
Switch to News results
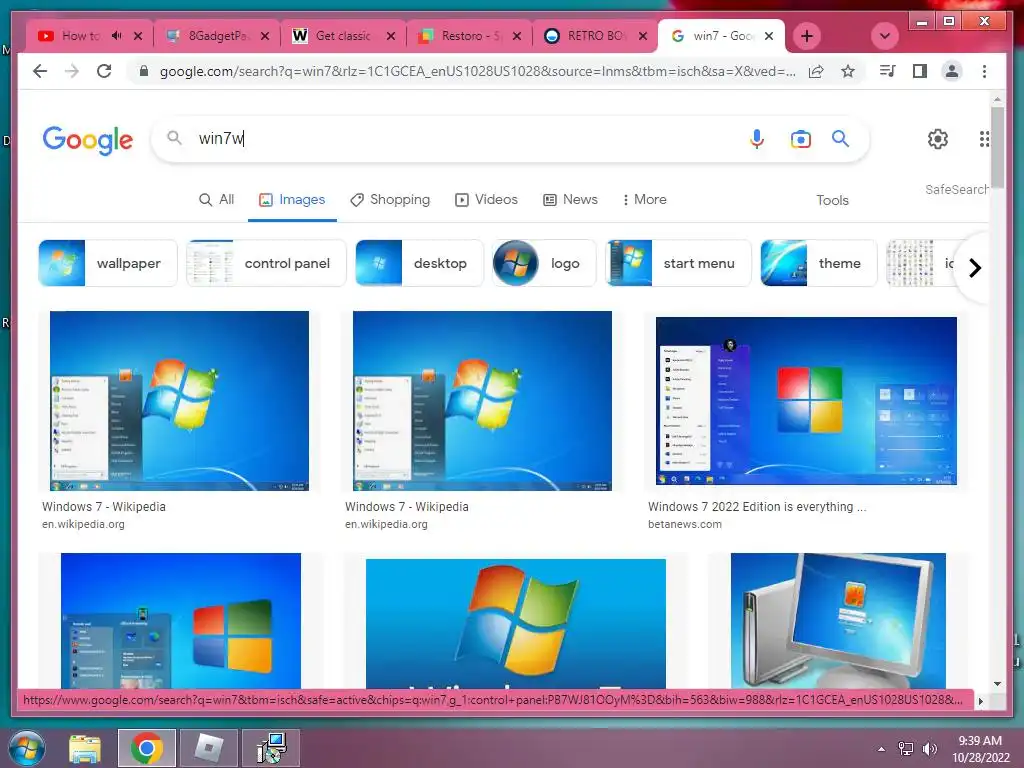point(570,199)
